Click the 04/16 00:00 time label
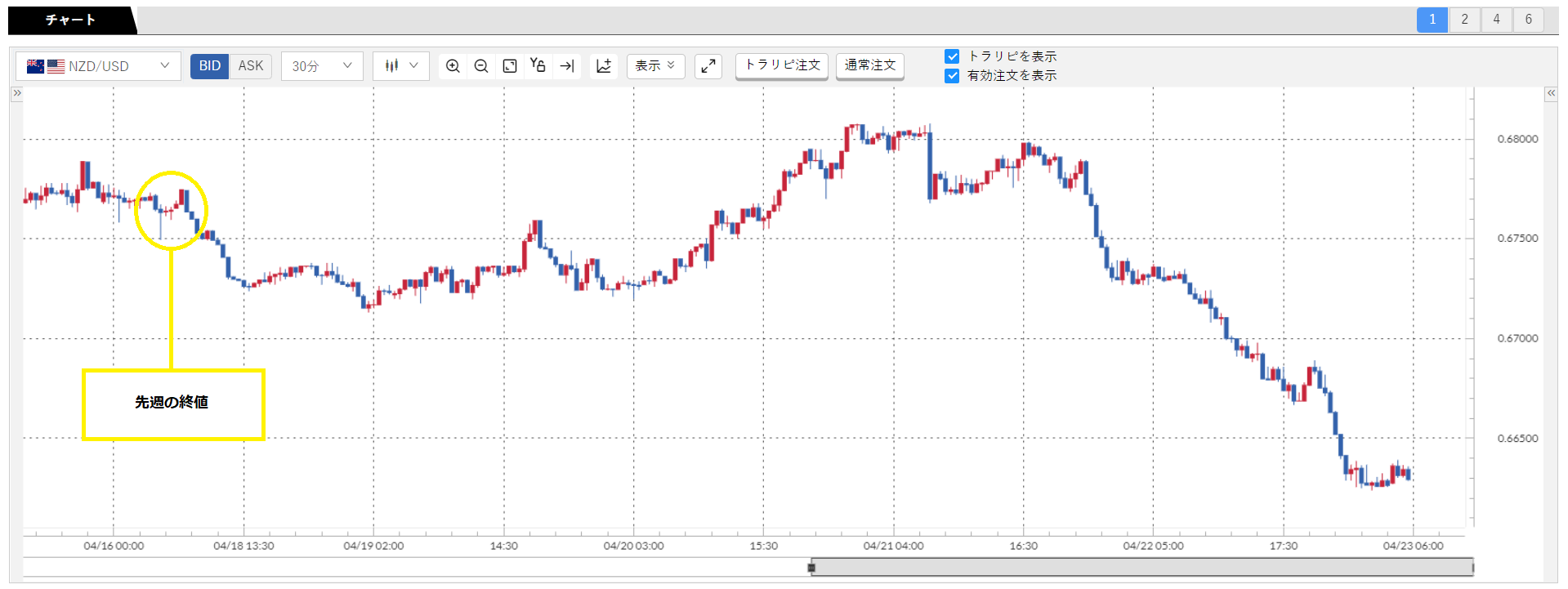Screen dimensions: 1568x589 tap(114, 546)
